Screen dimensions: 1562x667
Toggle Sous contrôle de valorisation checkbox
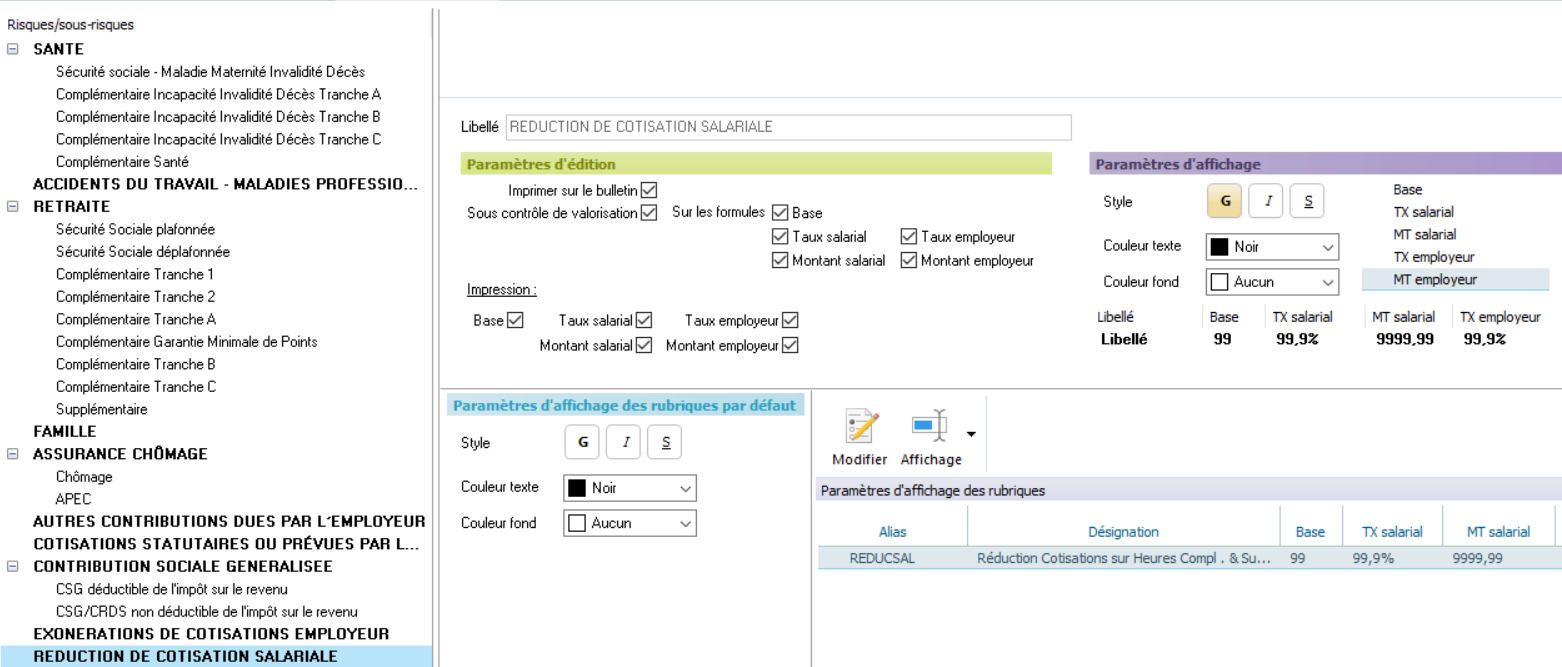[x=649, y=213]
